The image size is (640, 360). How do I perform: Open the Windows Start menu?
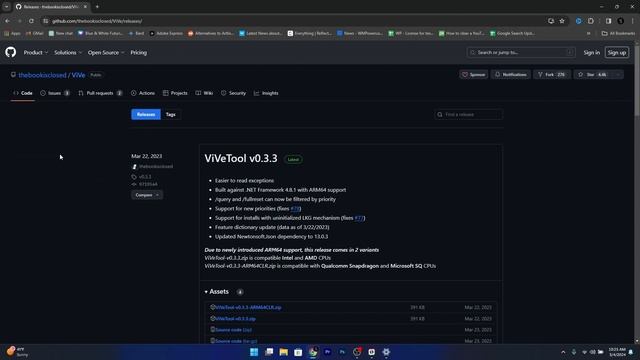coord(254,352)
